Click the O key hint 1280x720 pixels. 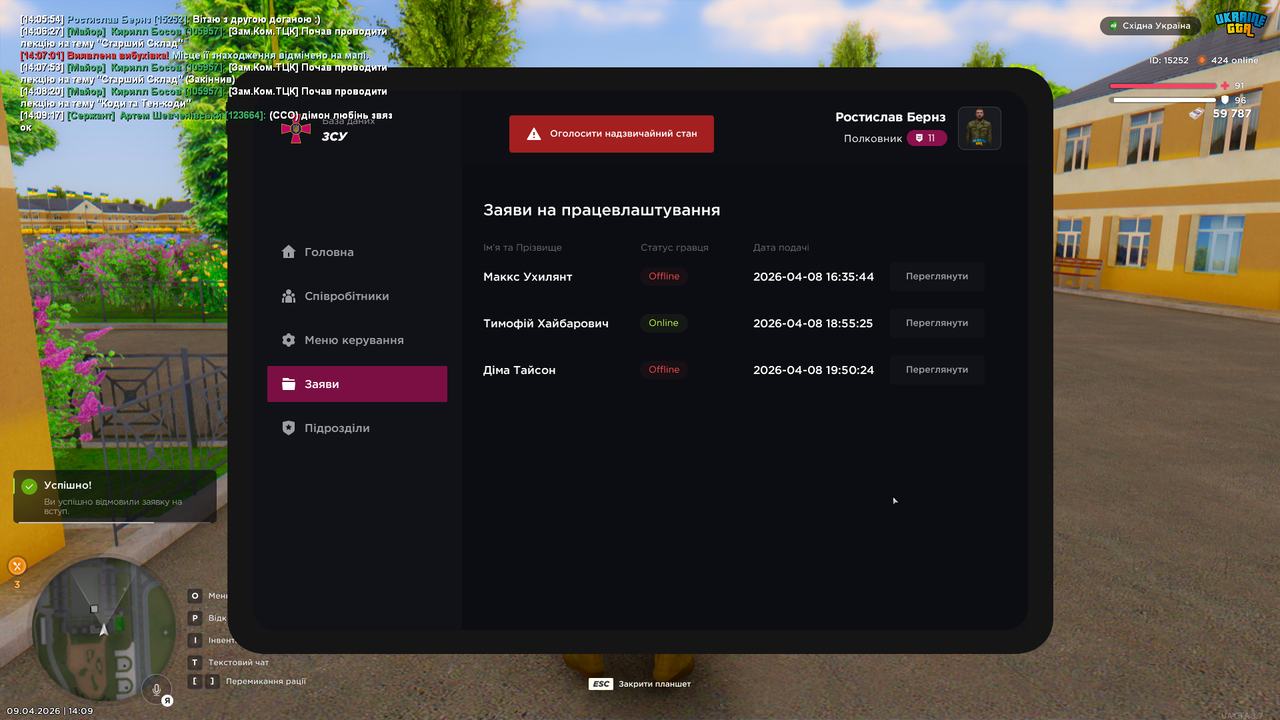[x=196, y=596]
